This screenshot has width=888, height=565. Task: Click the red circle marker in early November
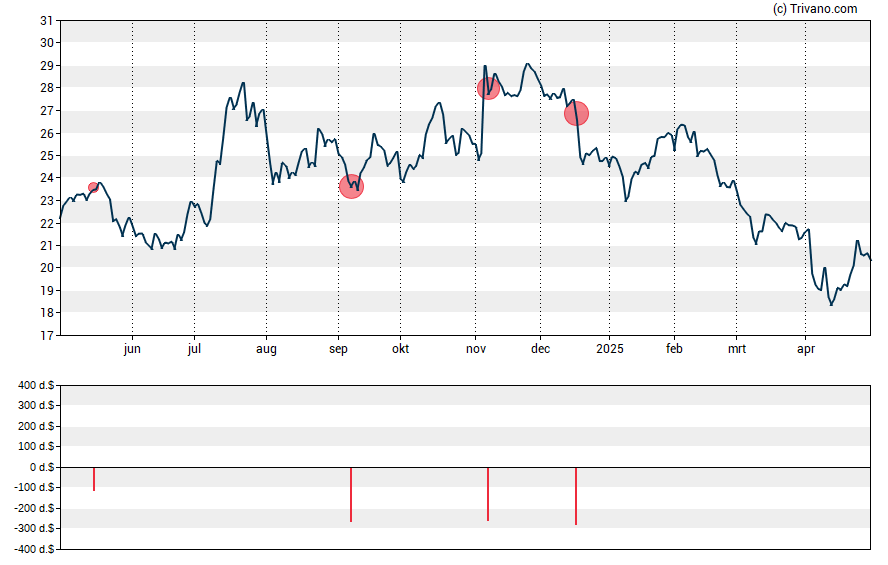[x=488, y=88]
